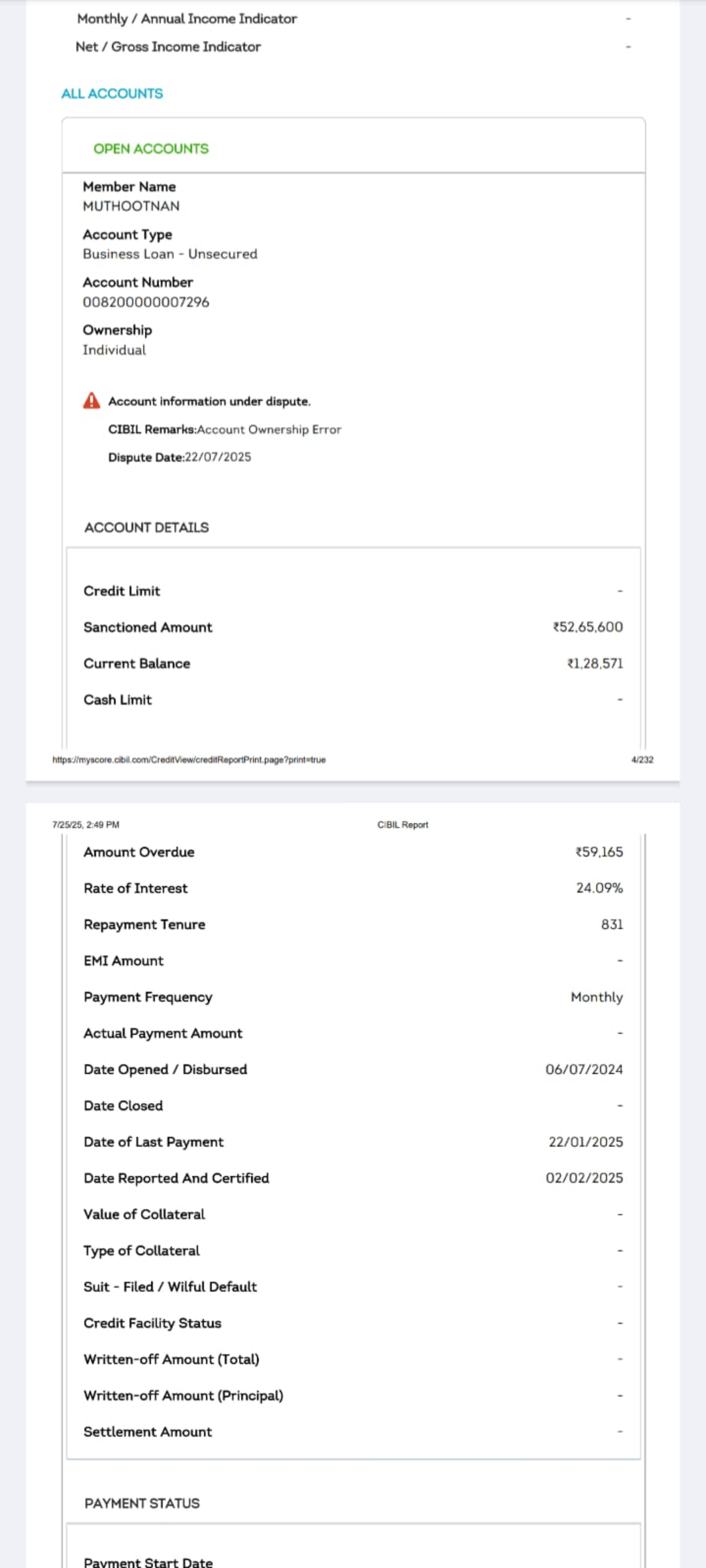The height and width of the screenshot is (1568, 706).
Task: Click the CIBIL Report page header title
Action: click(x=403, y=825)
